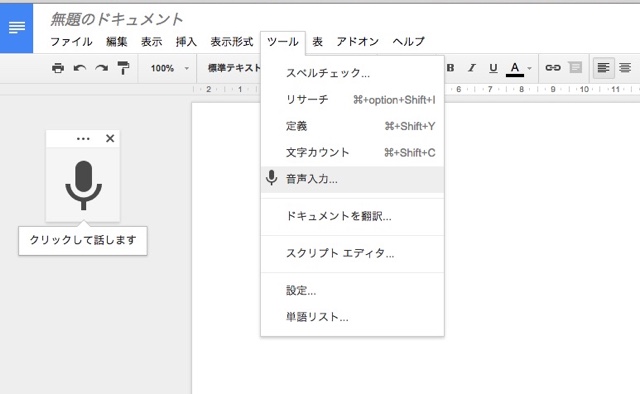Choose 定義 from the tools menu
This screenshot has width=640, height=394.
[x=352, y=126]
